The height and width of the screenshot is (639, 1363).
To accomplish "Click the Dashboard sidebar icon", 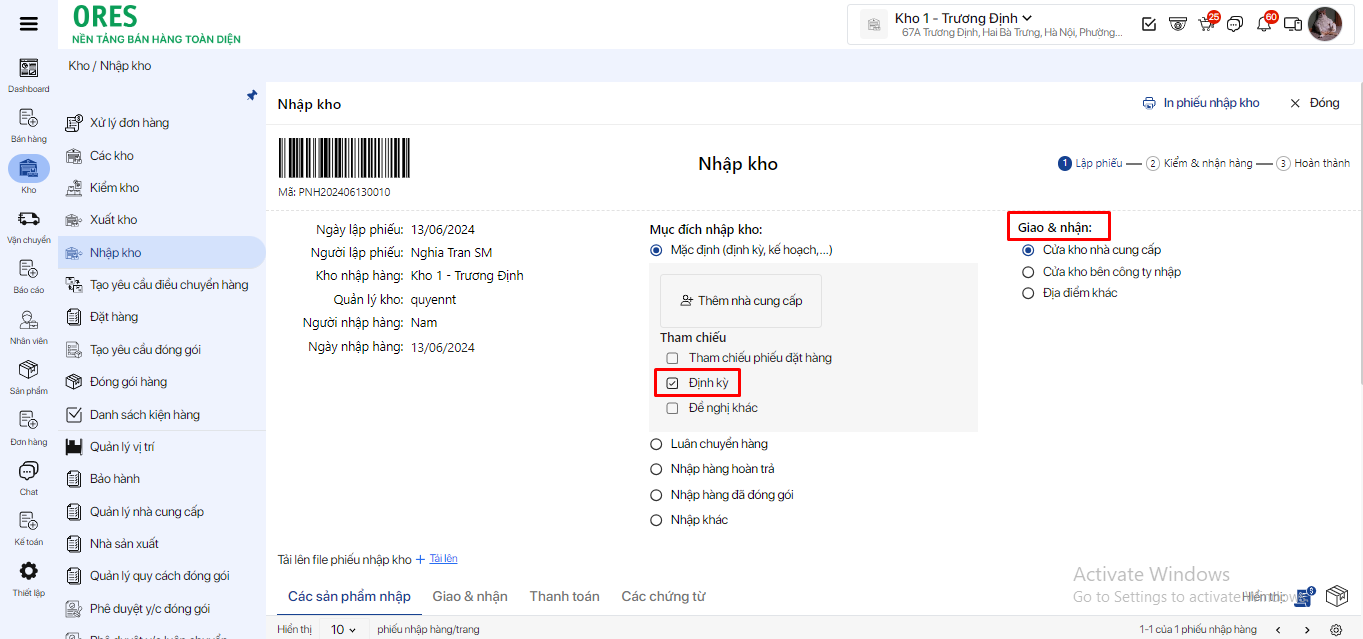I will pos(29,69).
